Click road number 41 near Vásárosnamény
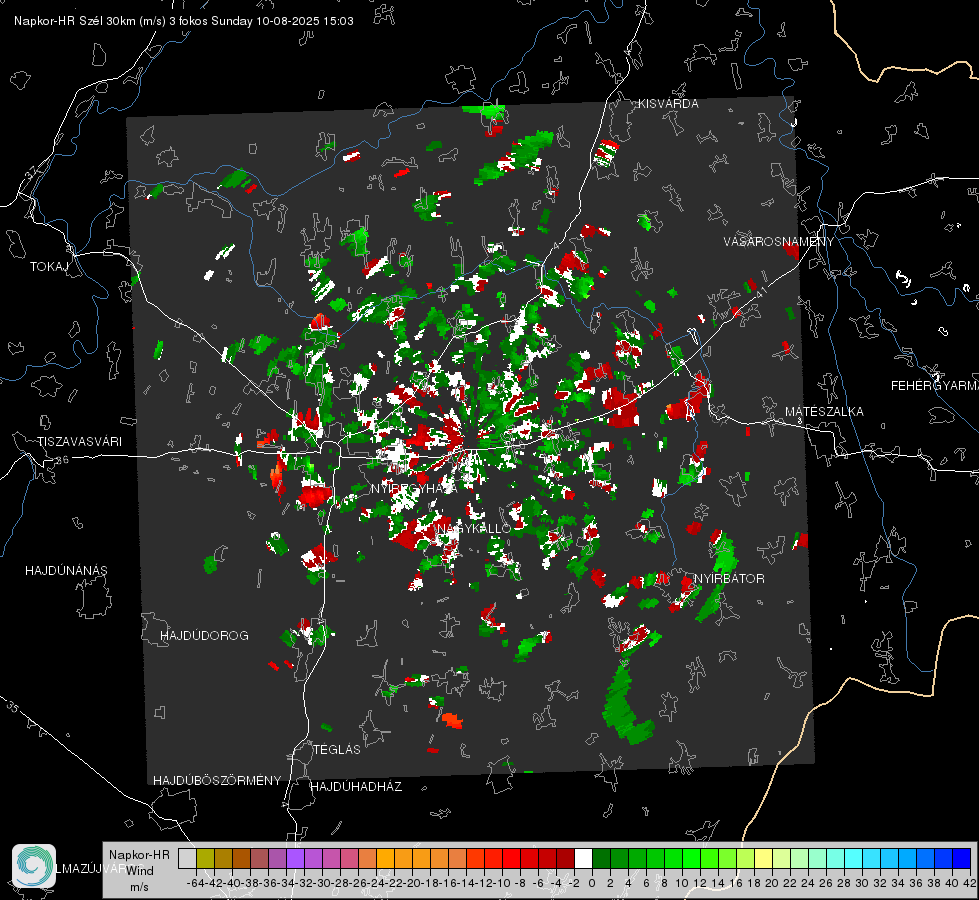Image resolution: width=979 pixels, height=900 pixels. point(760,292)
